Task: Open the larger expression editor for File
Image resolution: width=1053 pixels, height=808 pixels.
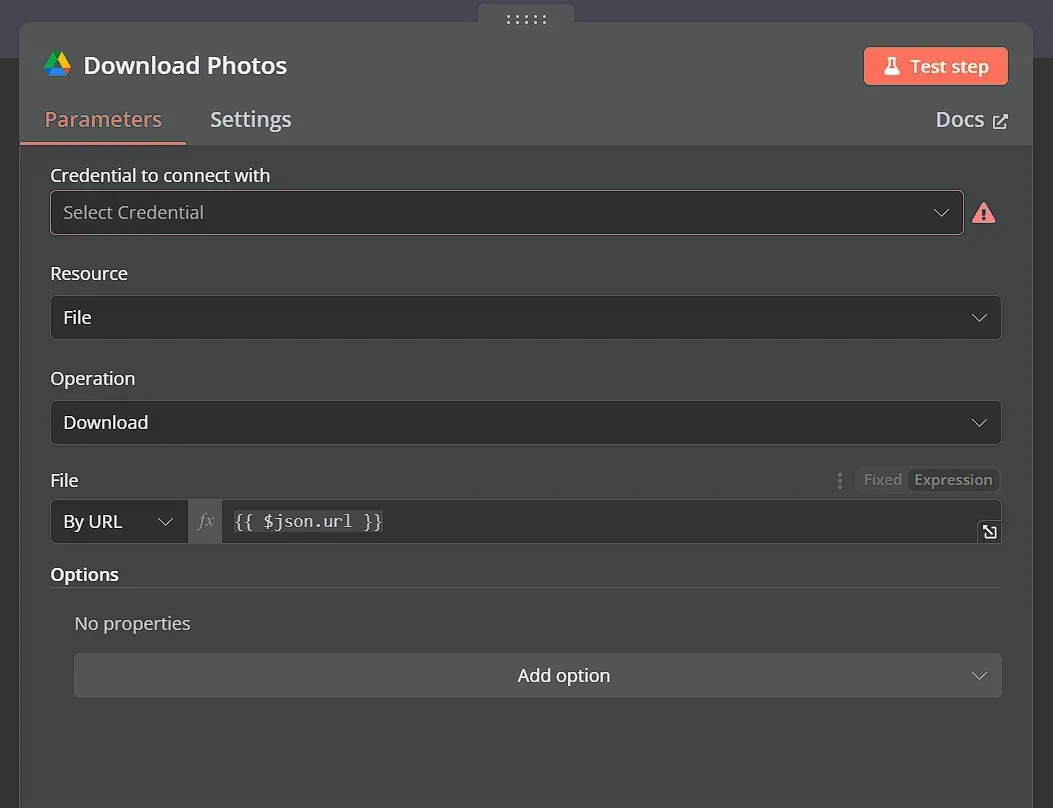Action: pyautogui.click(x=989, y=531)
